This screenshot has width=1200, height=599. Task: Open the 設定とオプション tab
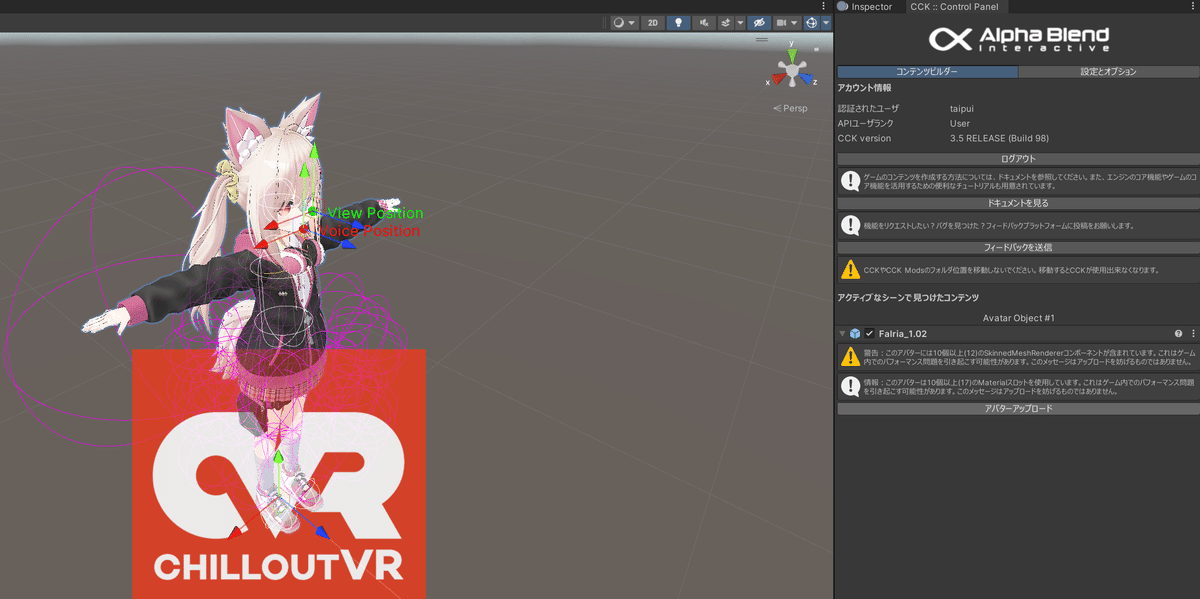(1108, 71)
